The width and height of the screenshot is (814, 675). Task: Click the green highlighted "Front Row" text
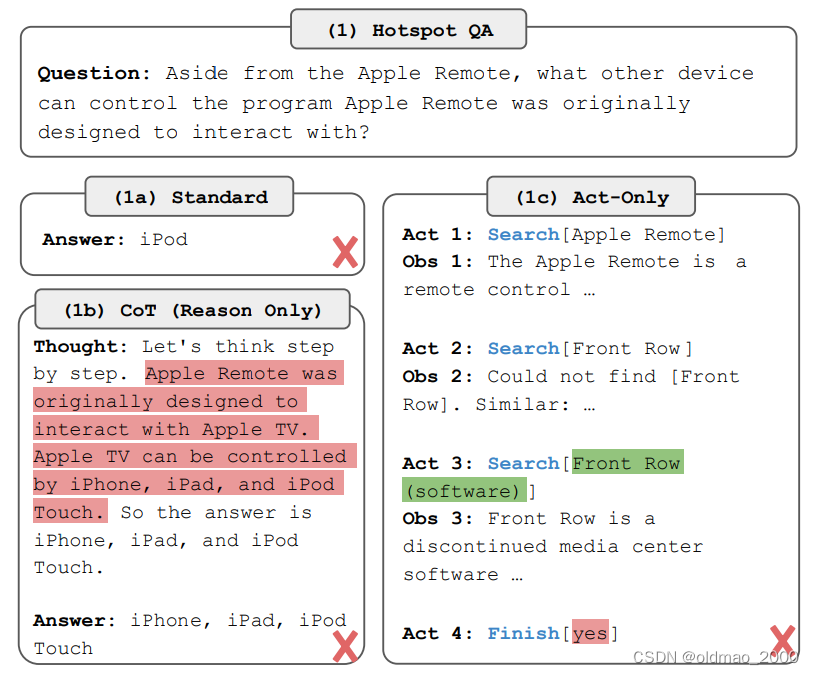click(628, 462)
